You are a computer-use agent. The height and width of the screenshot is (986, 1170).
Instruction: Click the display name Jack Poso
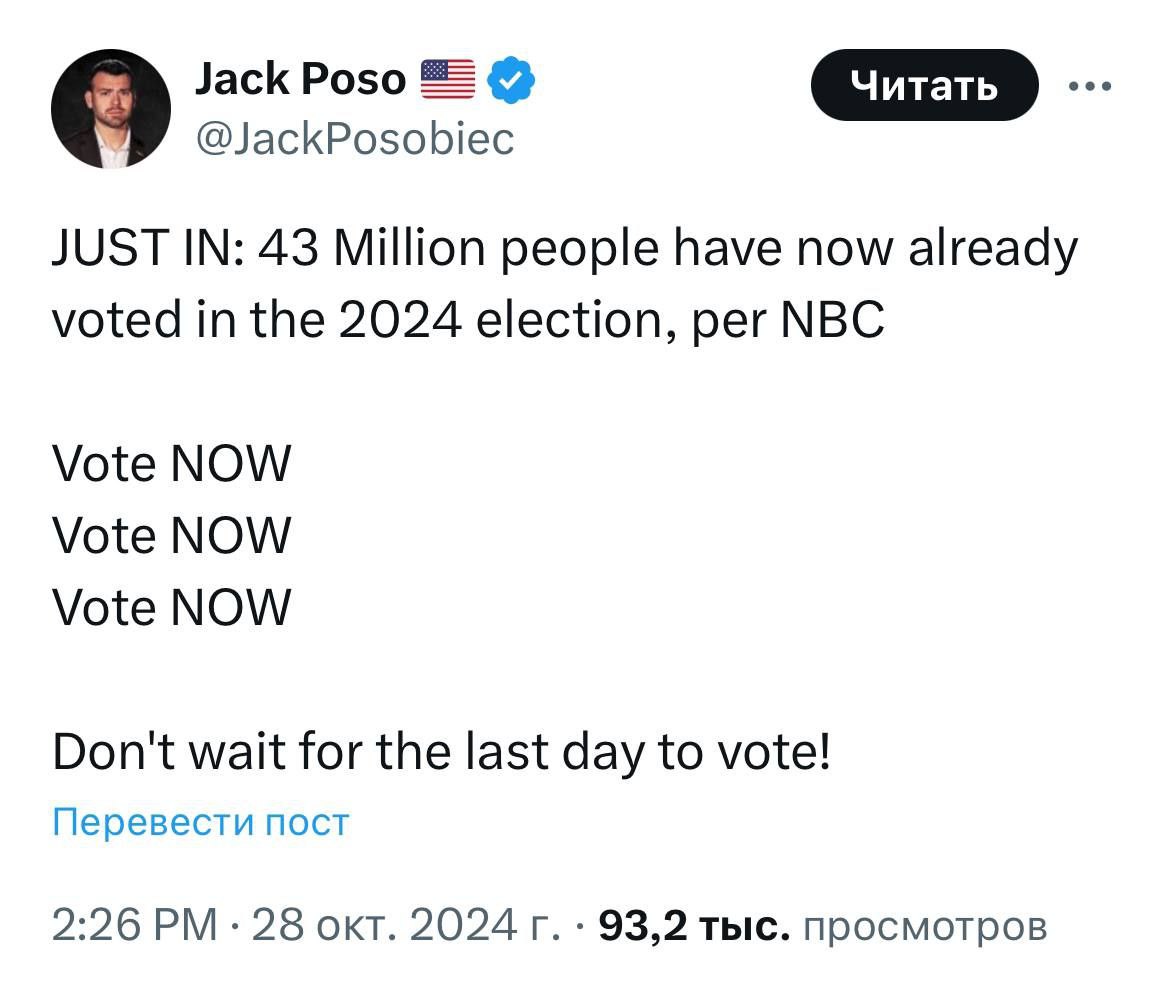click(300, 81)
